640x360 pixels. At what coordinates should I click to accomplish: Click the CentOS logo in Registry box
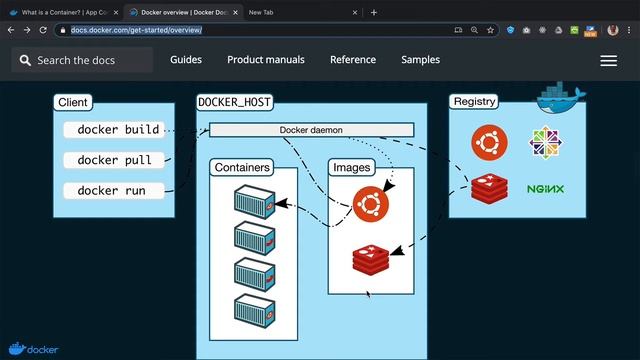(x=546, y=142)
